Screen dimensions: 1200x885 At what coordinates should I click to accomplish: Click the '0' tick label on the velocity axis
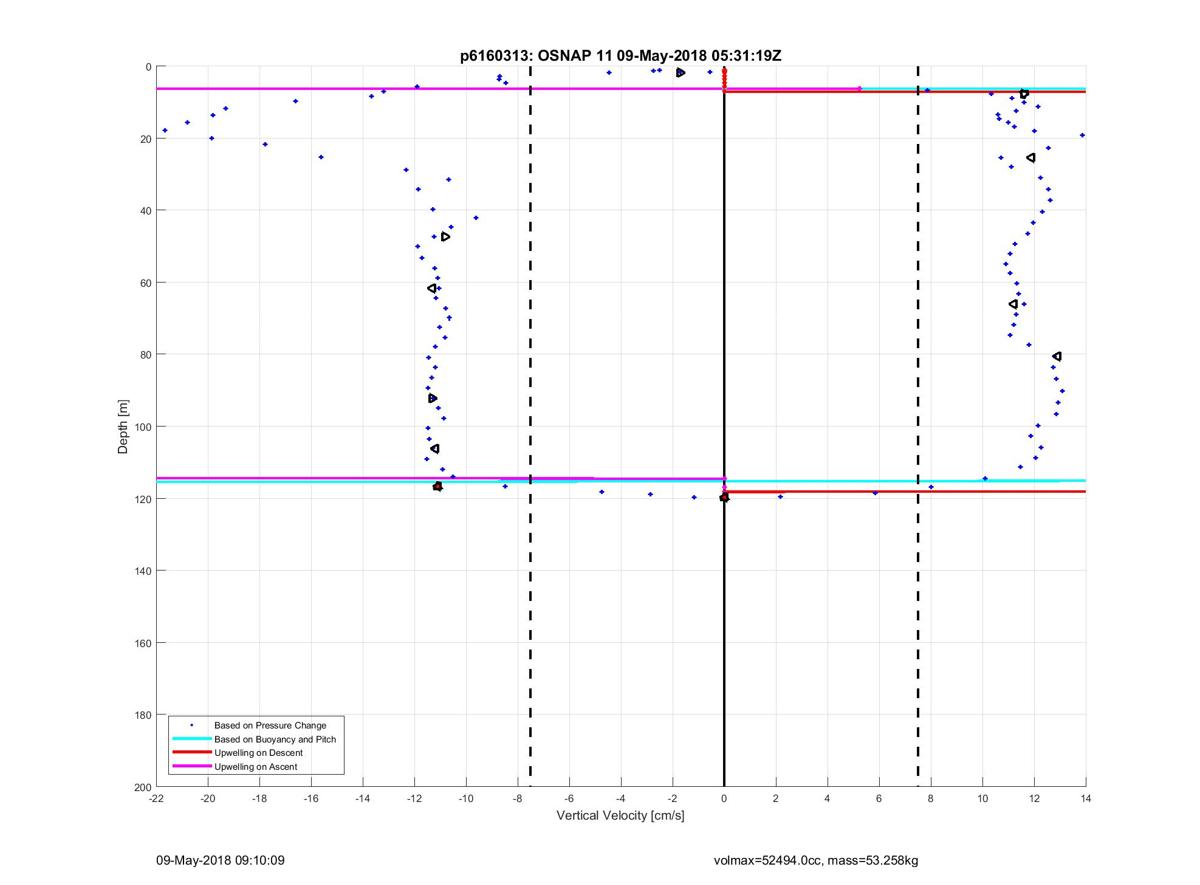tap(725, 798)
